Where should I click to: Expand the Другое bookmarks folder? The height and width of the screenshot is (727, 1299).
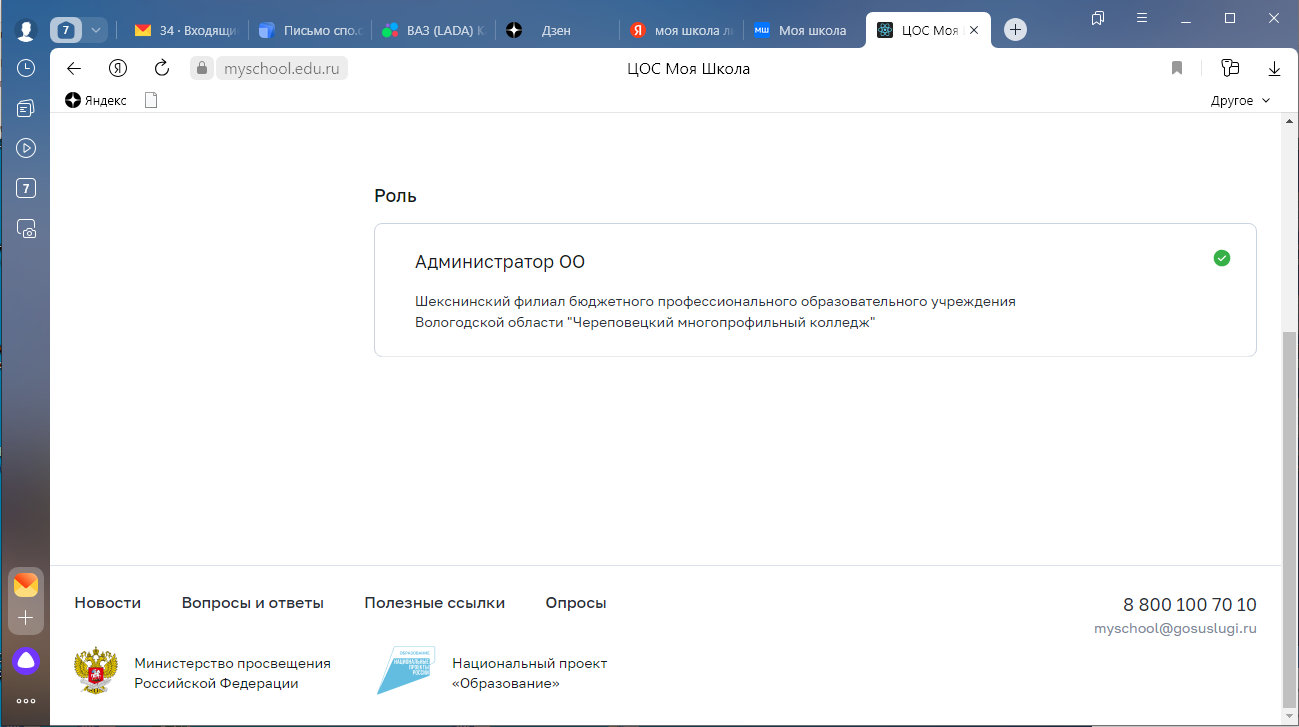pos(1240,100)
